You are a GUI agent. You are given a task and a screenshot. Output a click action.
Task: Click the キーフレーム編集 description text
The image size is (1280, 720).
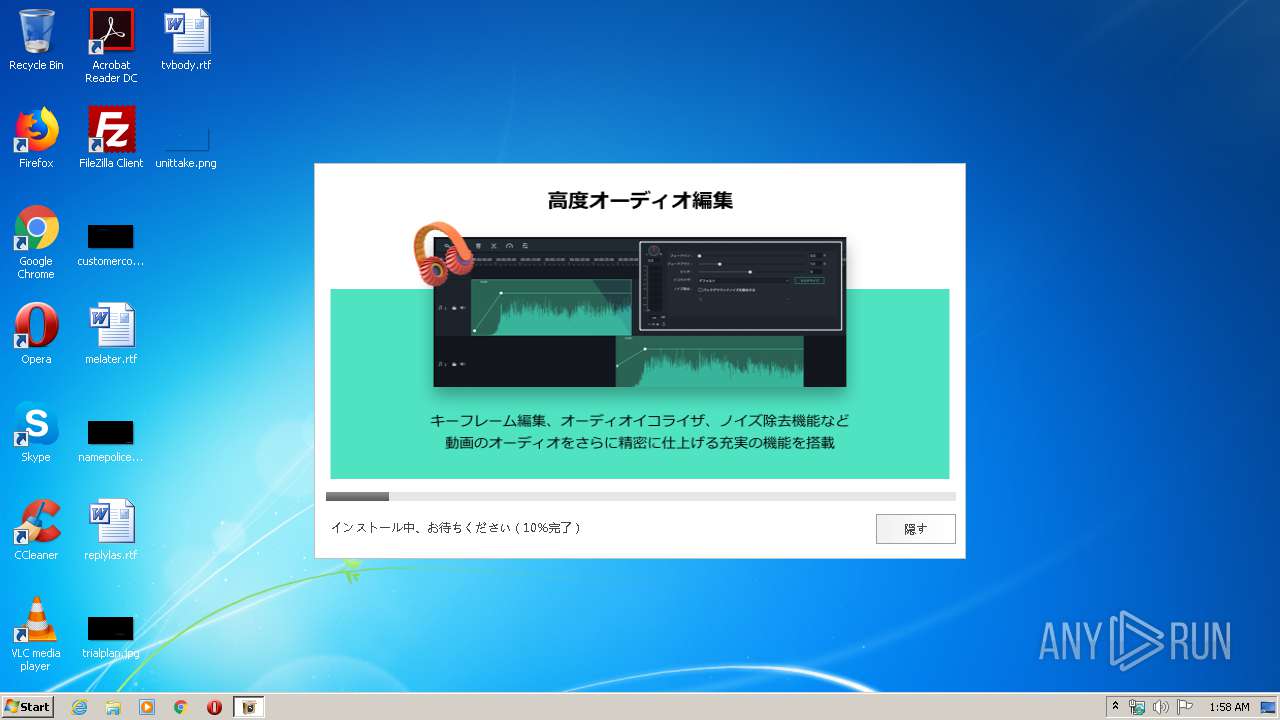pos(640,431)
